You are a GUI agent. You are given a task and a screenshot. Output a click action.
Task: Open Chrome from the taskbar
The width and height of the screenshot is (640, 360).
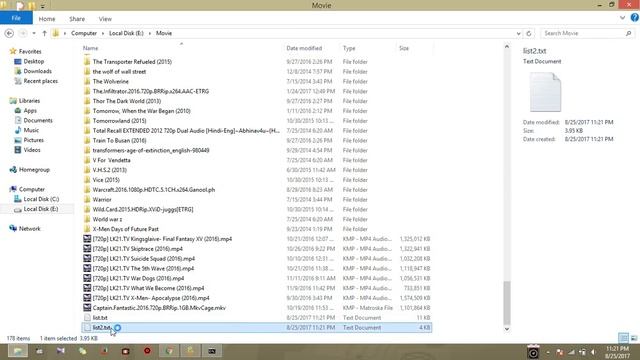coord(169,351)
